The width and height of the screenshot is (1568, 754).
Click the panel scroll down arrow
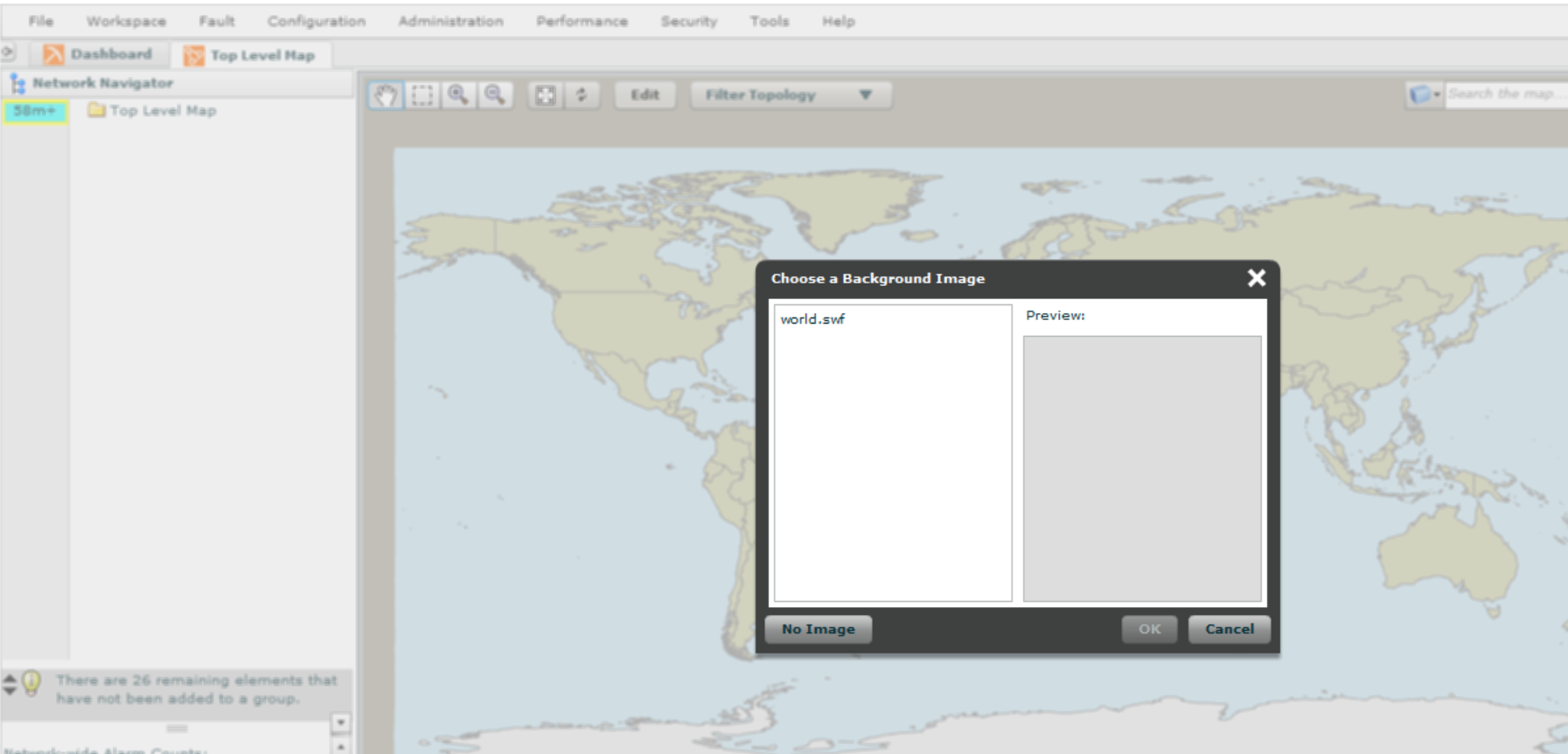[x=341, y=723]
